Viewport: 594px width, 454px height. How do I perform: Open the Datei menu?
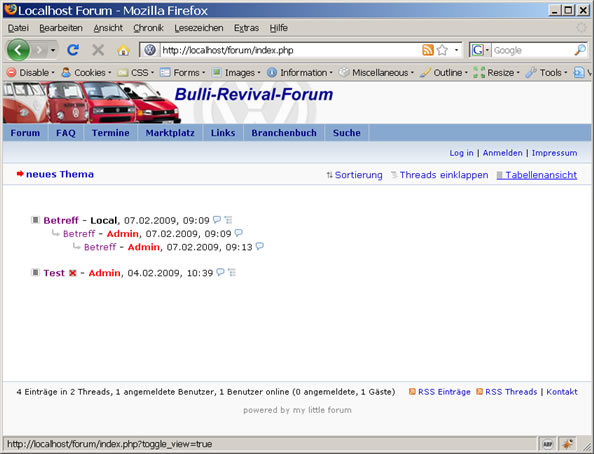(x=18, y=28)
